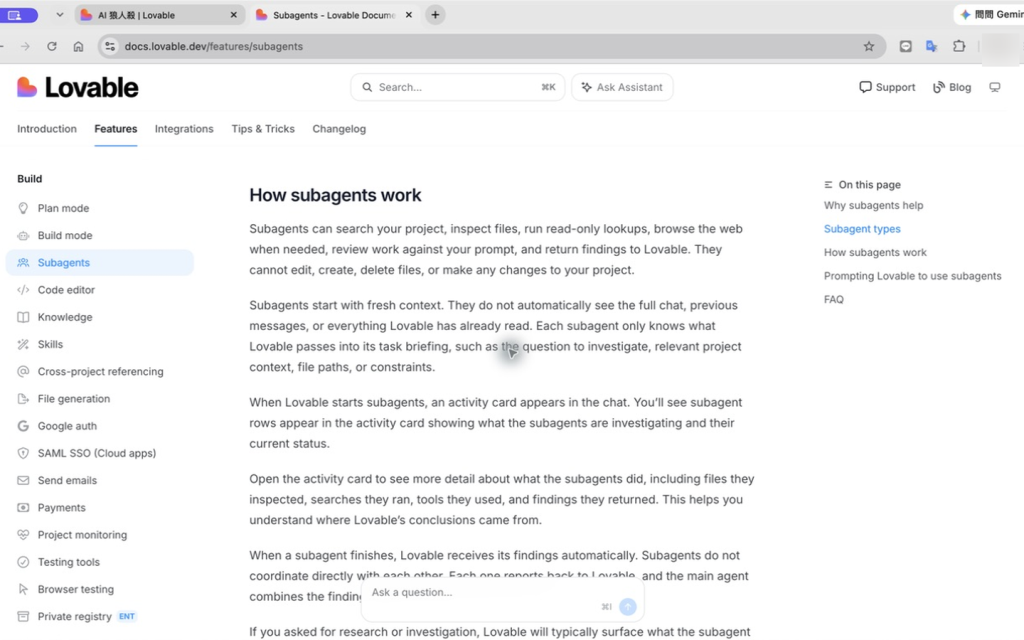Open the Knowledge page
Screen dimensions: 1024x640
tap(65, 317)
